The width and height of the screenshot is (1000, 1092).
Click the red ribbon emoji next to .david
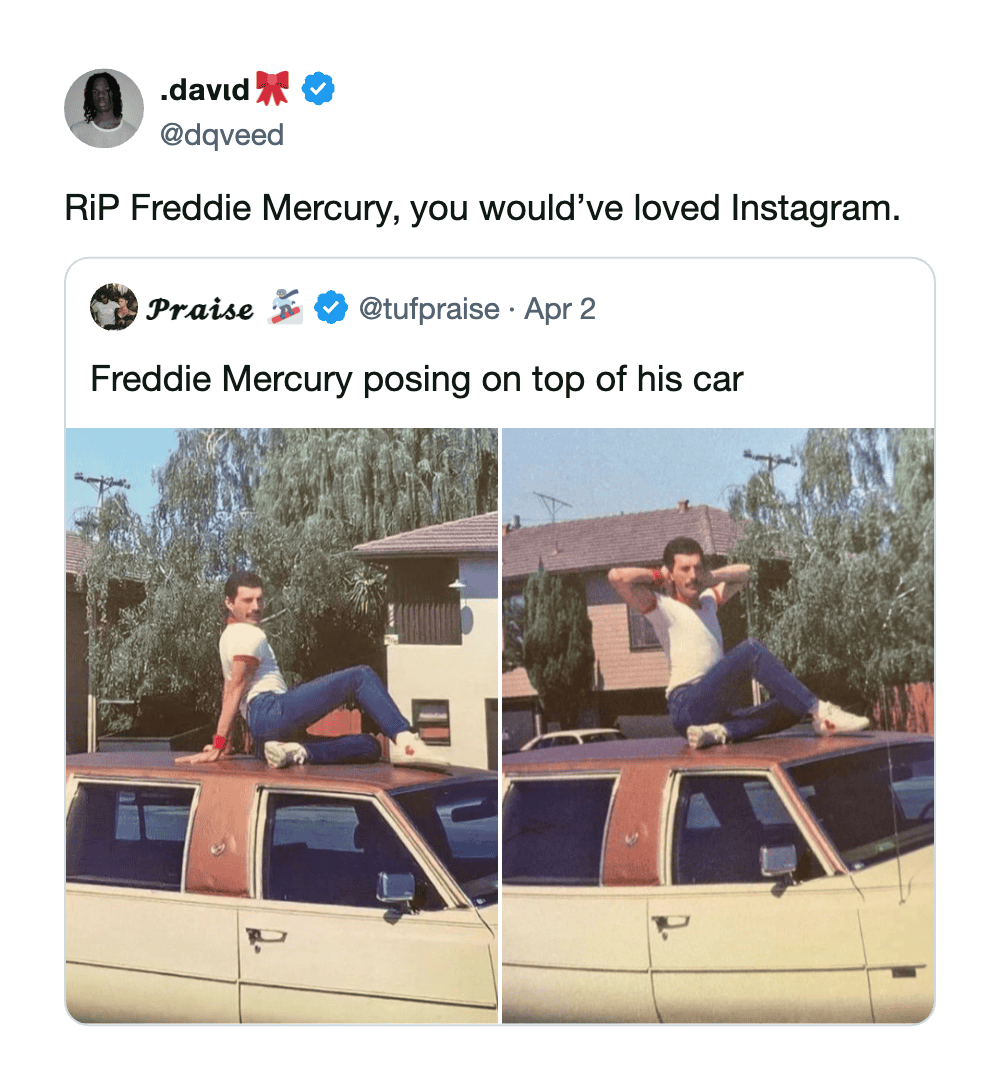point(272,88)
